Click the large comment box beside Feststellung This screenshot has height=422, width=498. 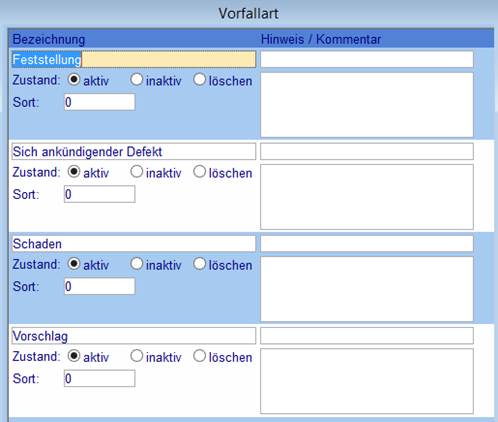click(x=367, y=105)
